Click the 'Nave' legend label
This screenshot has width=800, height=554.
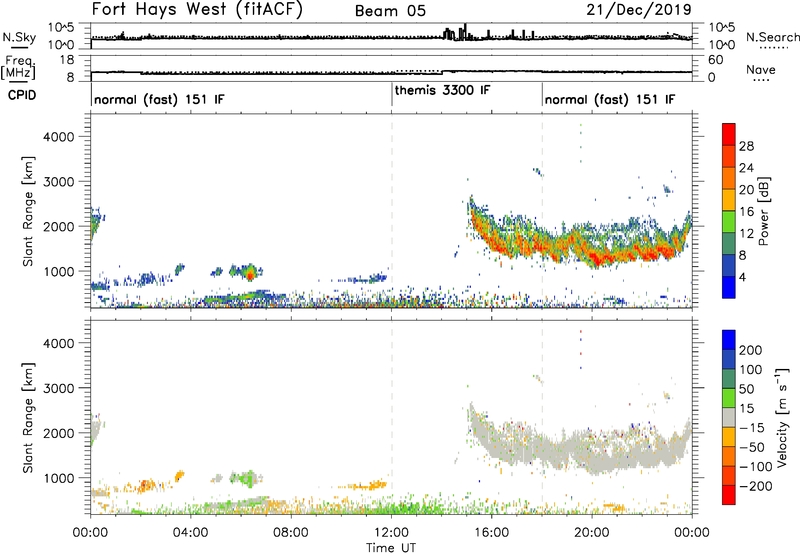(x=761, y=69)
